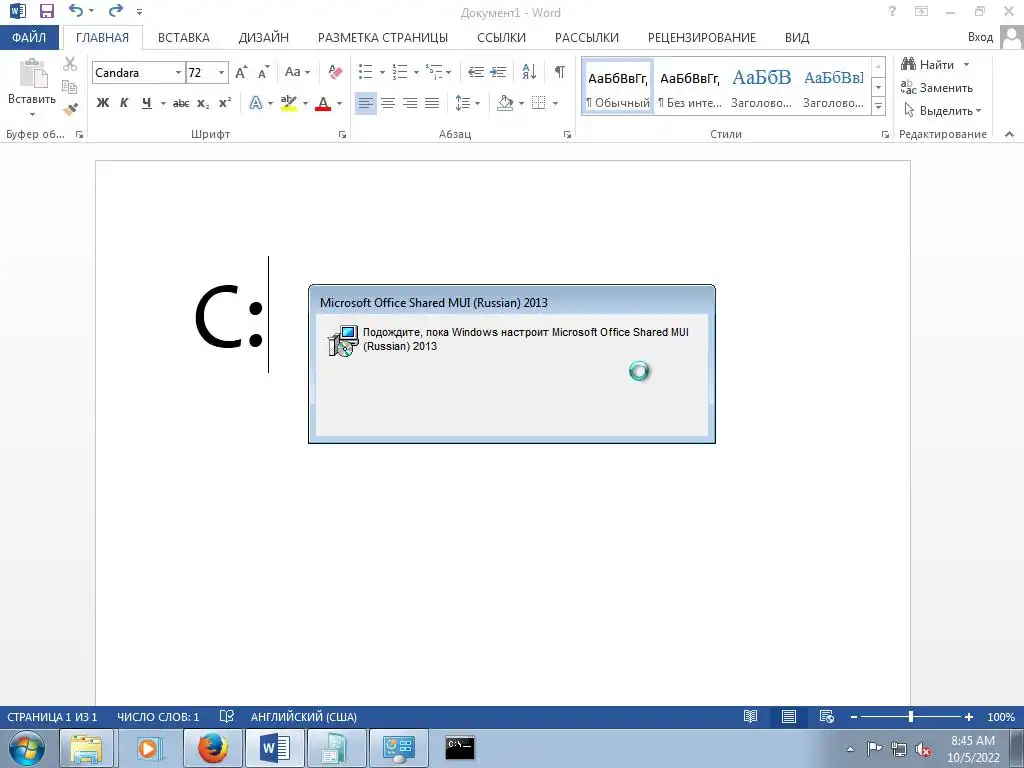Justify the text alignment
The width and height of the screenshot is (1024, 768).
(432, 103)
